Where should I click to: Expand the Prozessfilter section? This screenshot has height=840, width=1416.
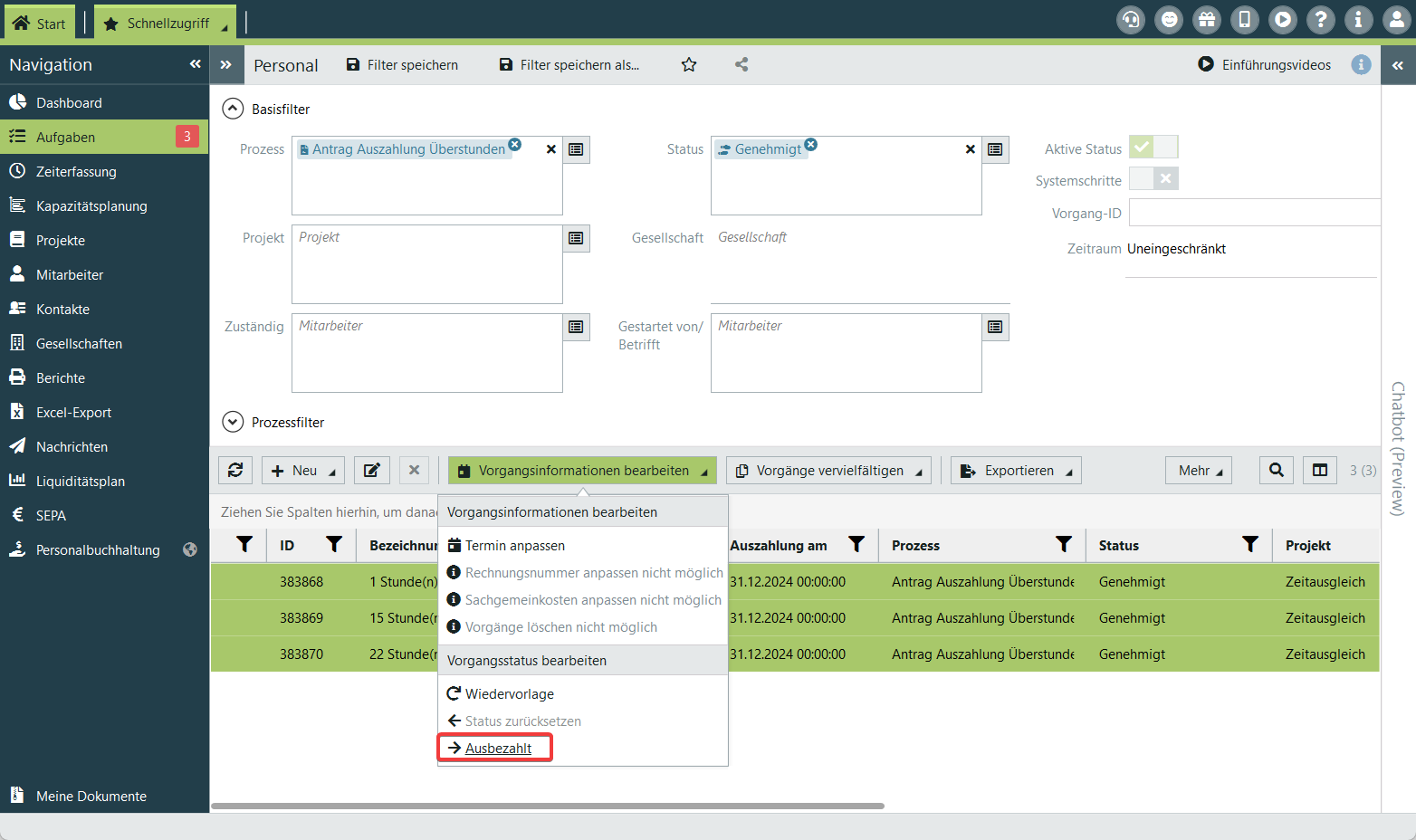[x=233, y=422]
